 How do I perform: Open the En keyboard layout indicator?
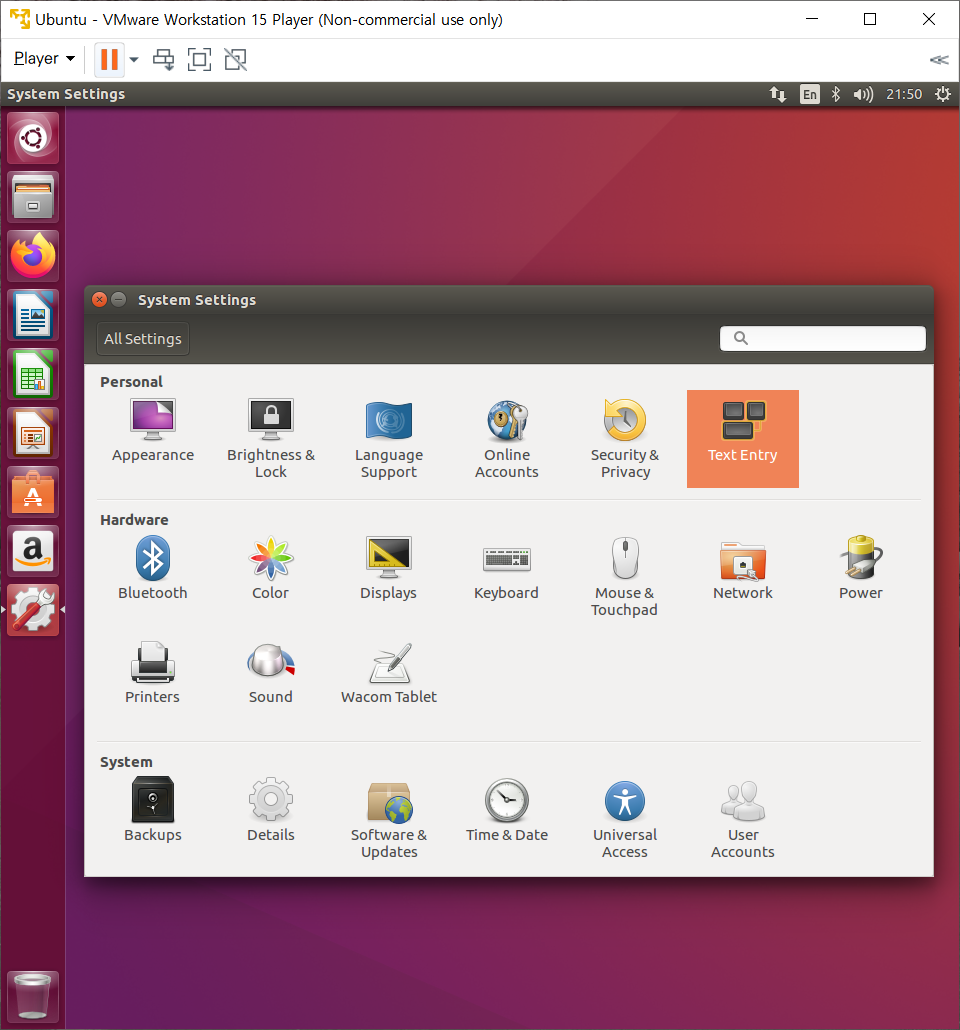point(810,95)
